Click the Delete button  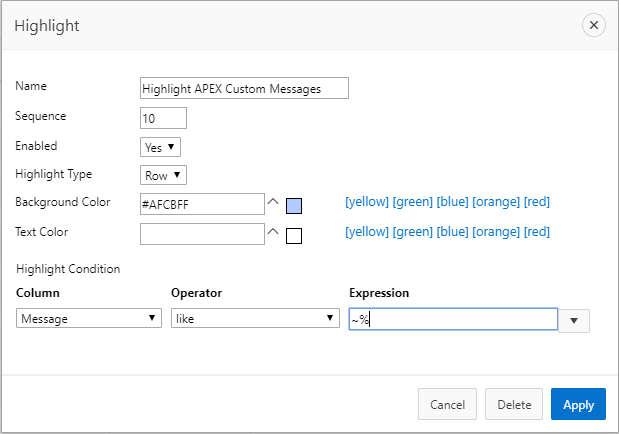pos(514,404)
